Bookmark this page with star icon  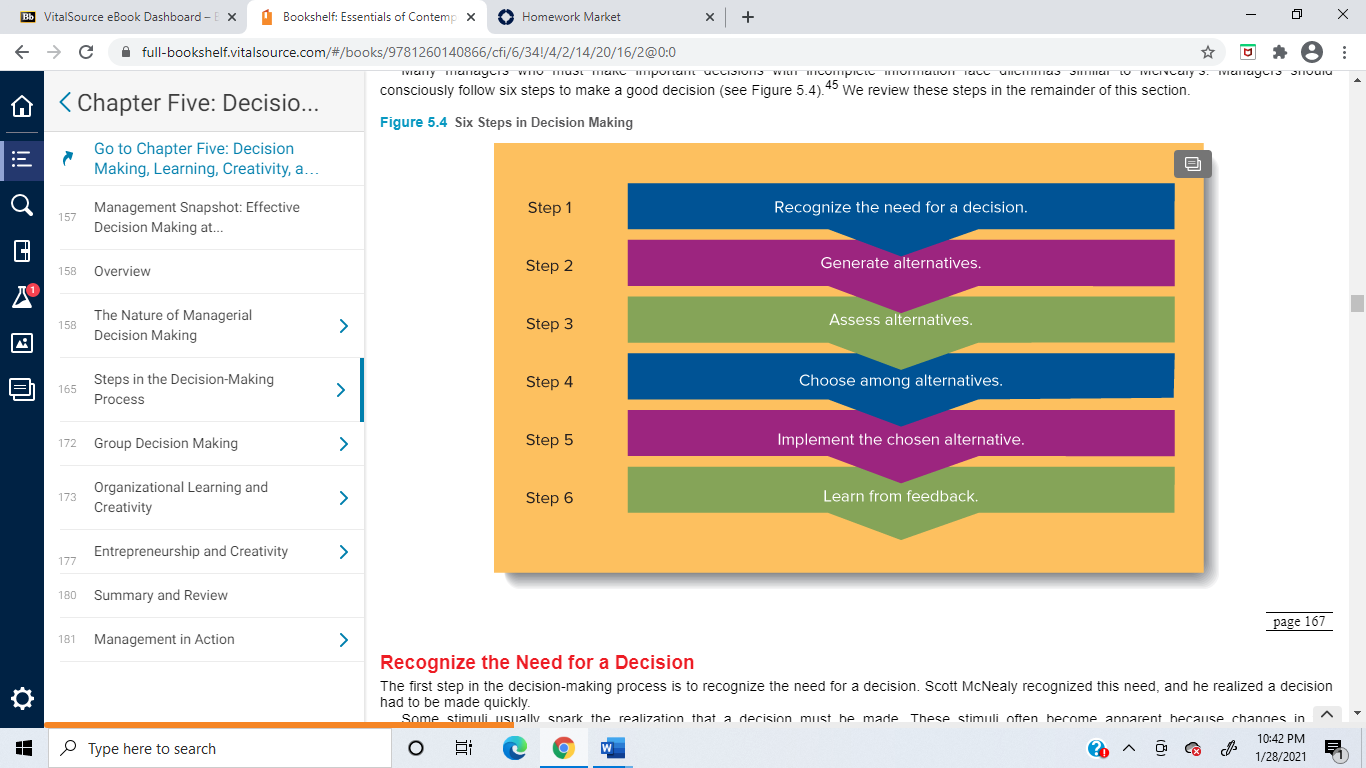coord(1208,52)
